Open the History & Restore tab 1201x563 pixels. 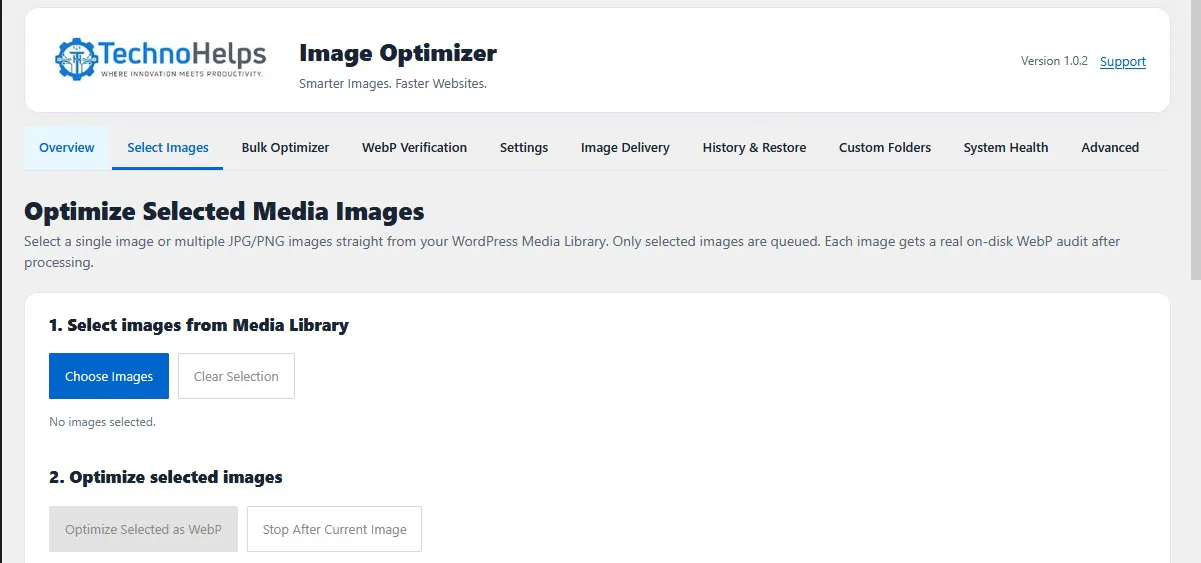click(754, 147)
